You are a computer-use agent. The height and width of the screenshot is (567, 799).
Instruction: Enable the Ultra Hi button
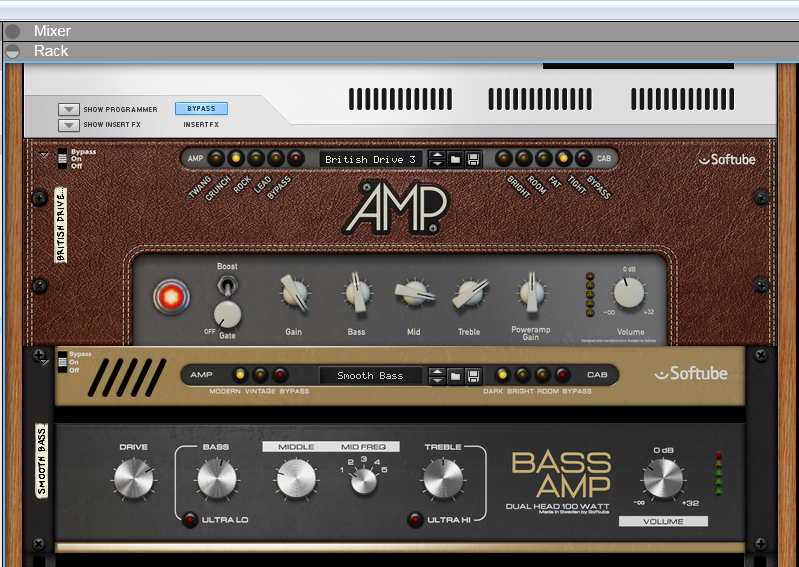click(415, 520)
